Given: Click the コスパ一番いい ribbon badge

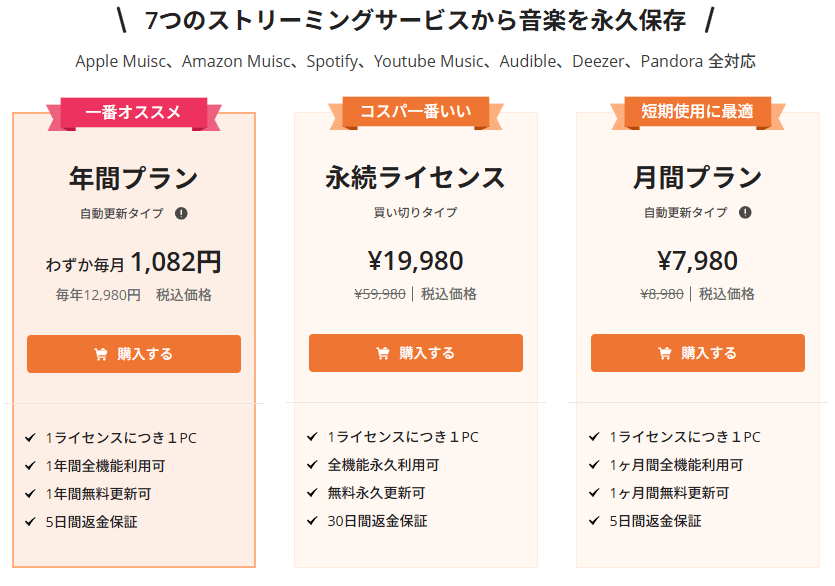Looking at the screenshot, I should click(x=416, y=112).
